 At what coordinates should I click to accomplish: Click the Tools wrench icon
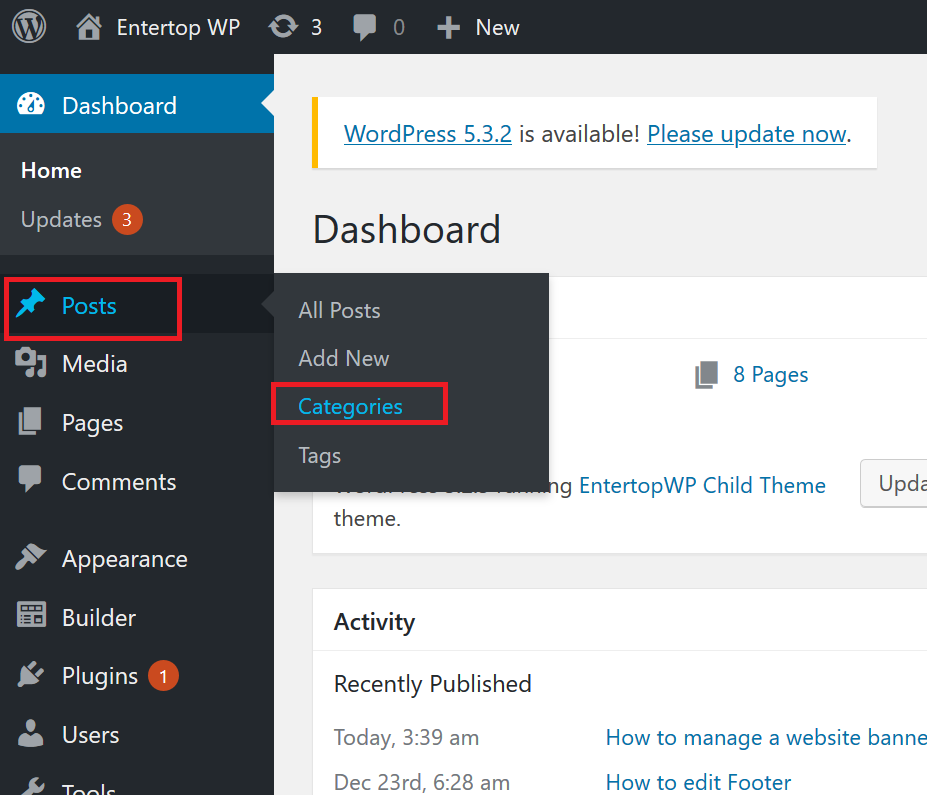31,787
